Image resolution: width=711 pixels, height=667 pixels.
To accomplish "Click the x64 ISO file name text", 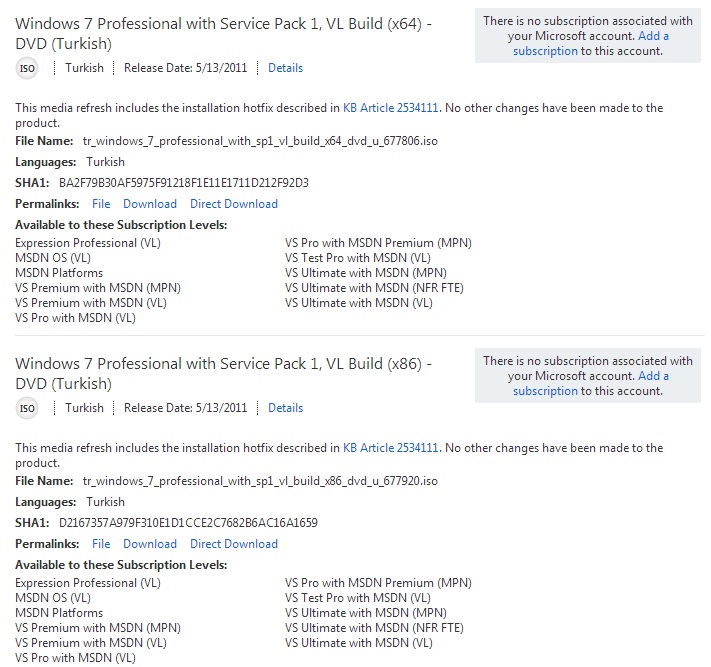I will pyautogui.click(x=260, y=142).
